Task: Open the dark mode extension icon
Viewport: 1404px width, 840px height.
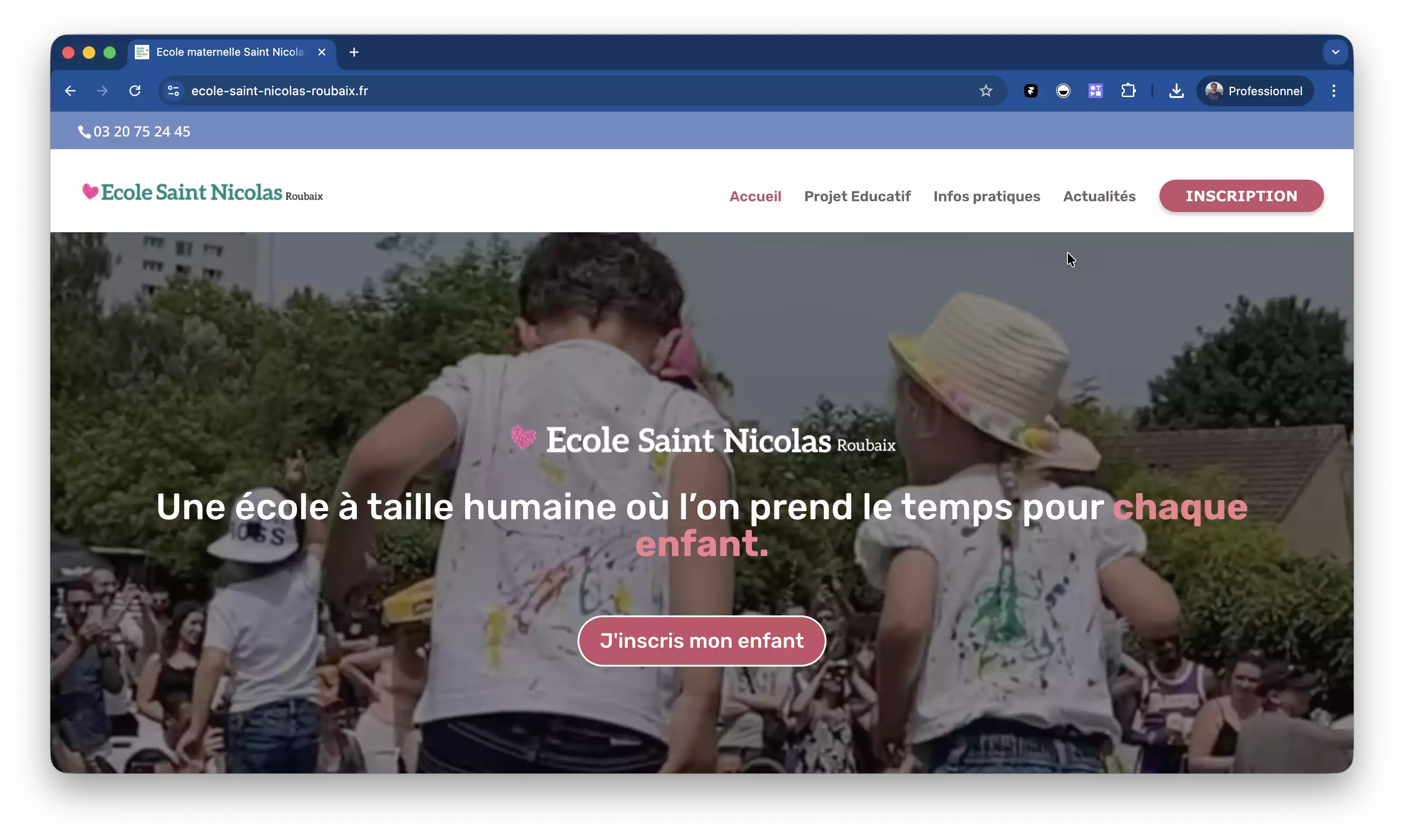Action: pyautogui.click(x=1063, y=91)
